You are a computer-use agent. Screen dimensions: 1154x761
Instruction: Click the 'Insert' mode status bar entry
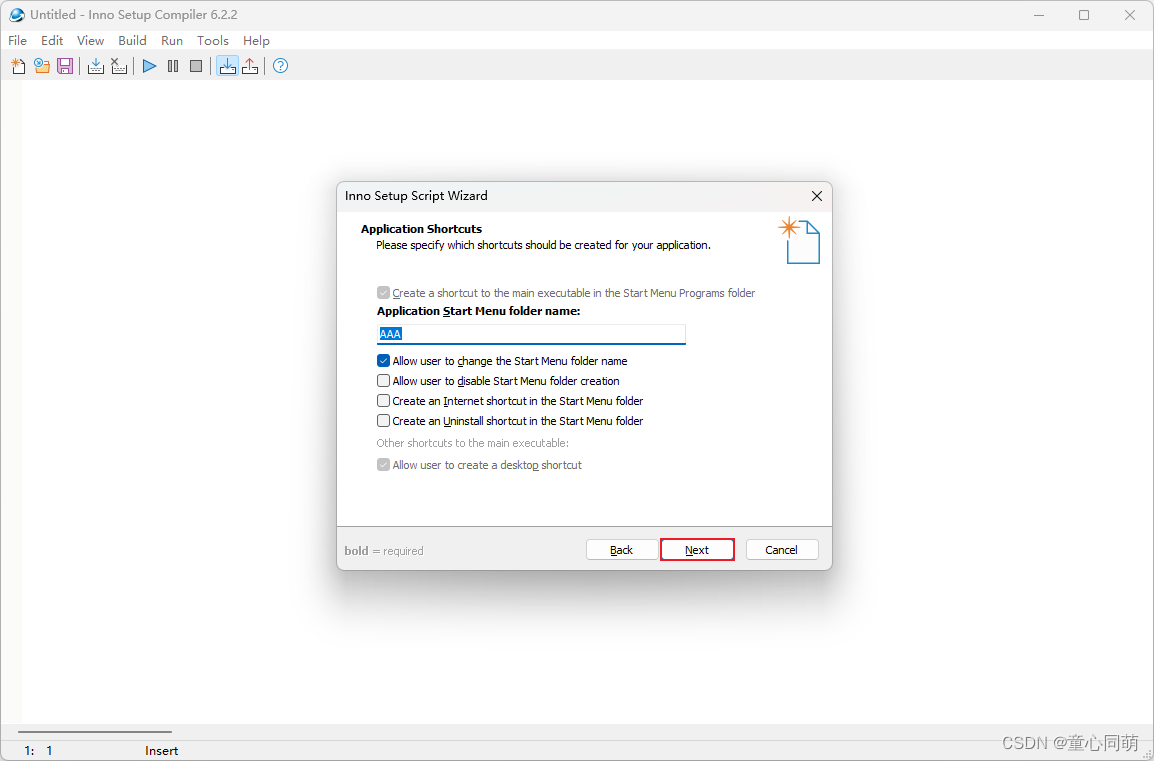pos(162,751)
